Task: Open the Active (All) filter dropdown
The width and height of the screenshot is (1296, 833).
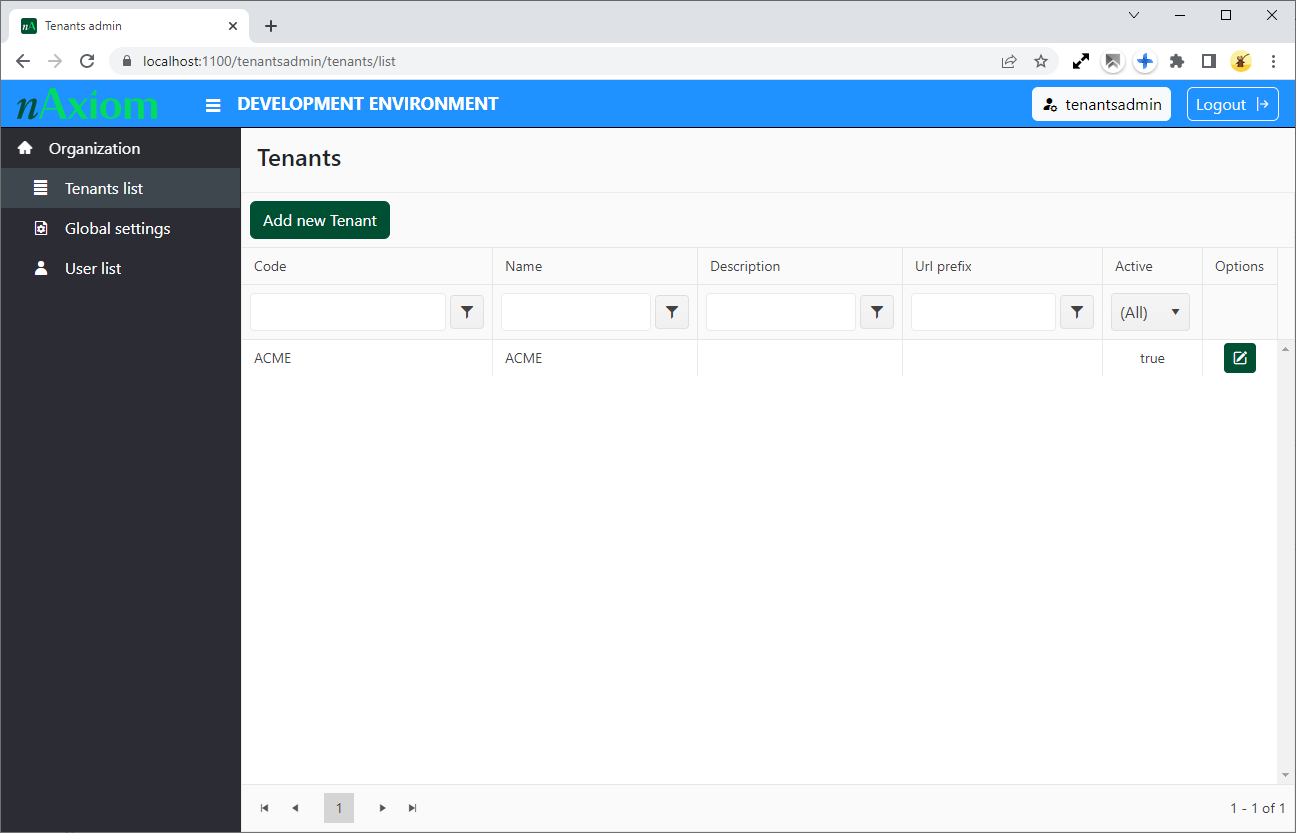Action: point(1150,312)
